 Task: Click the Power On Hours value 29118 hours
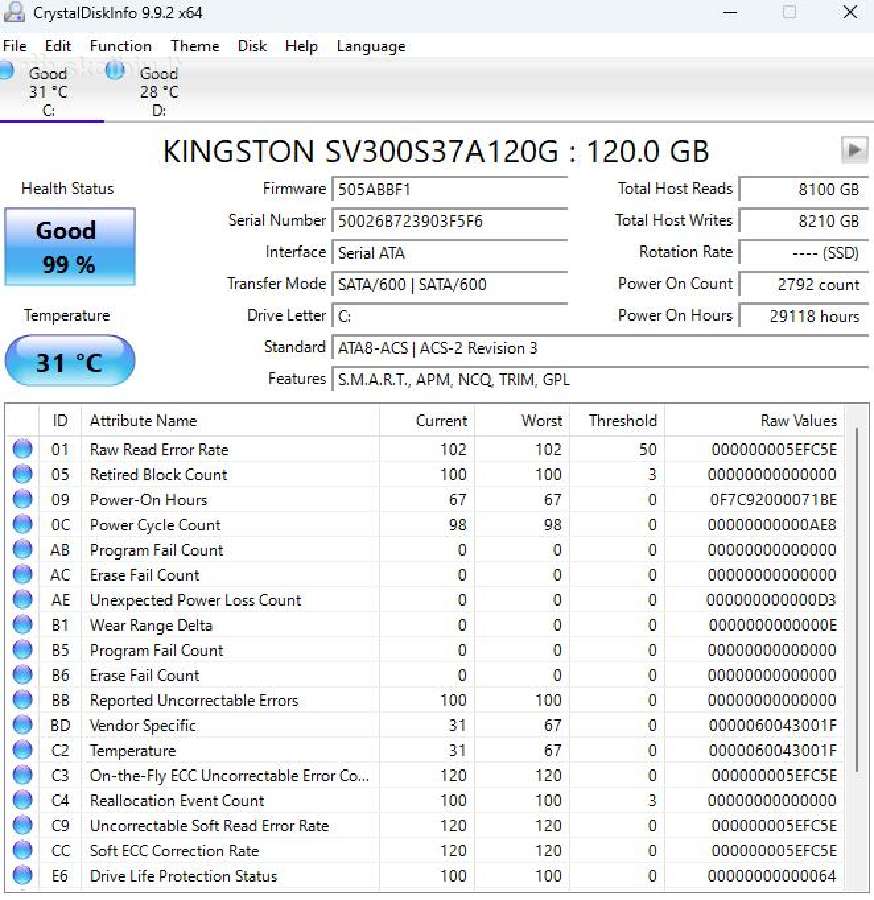click(x=804, y=316)
